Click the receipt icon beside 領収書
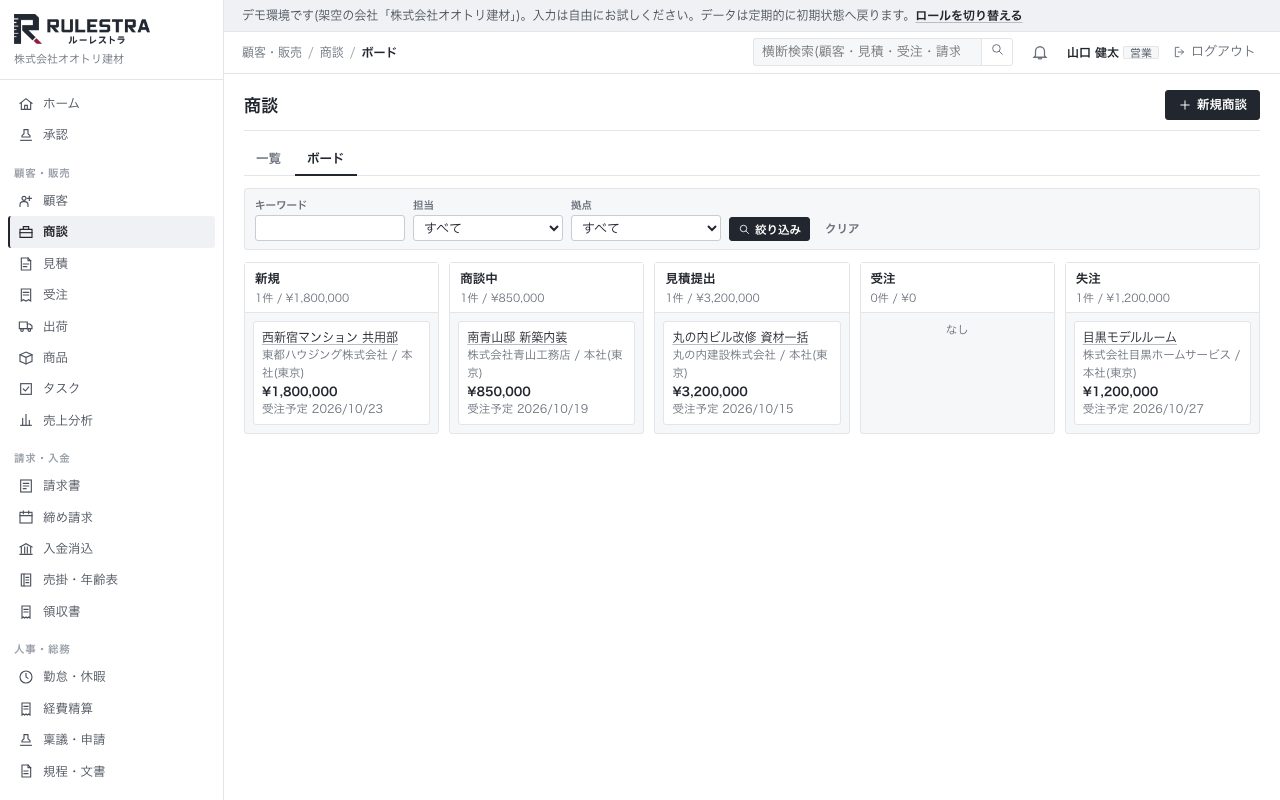 (26, 612)
